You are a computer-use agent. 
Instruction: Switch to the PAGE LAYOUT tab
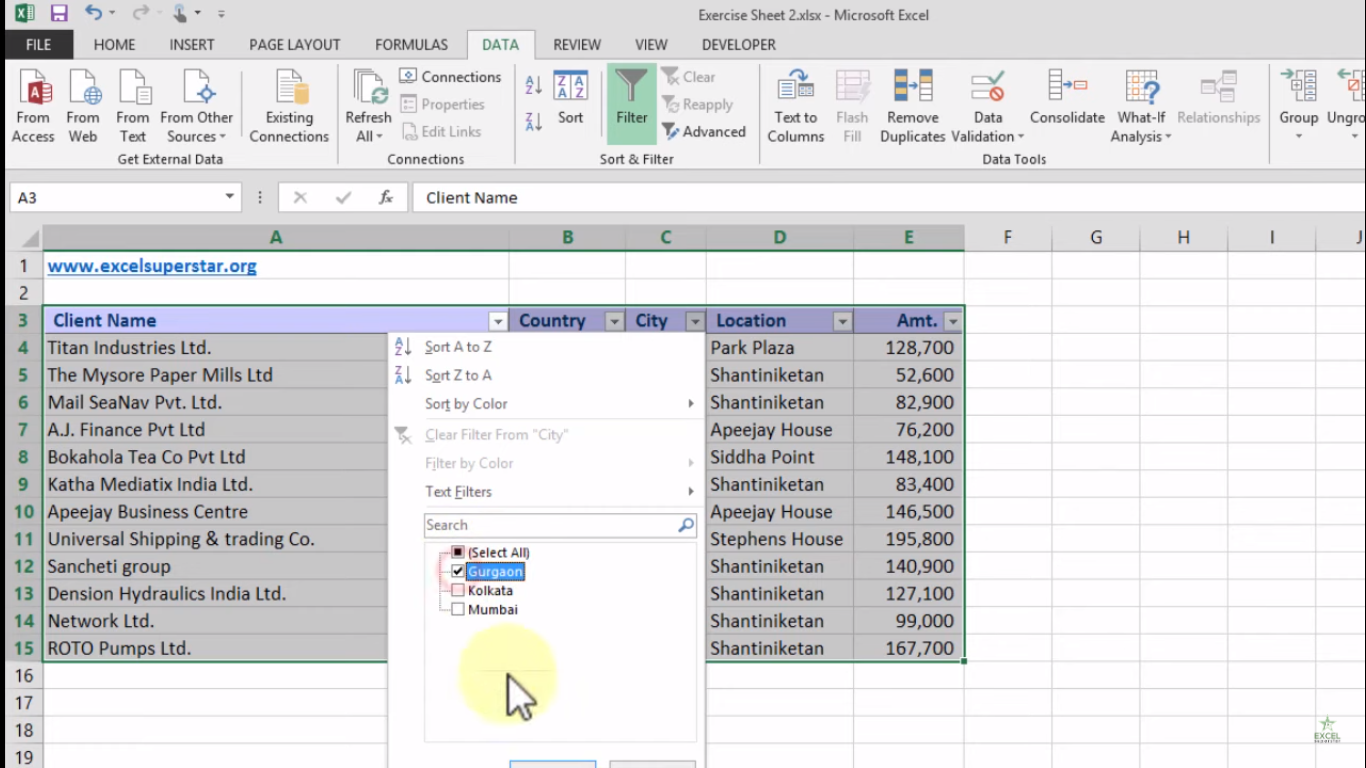pos(295,44)
